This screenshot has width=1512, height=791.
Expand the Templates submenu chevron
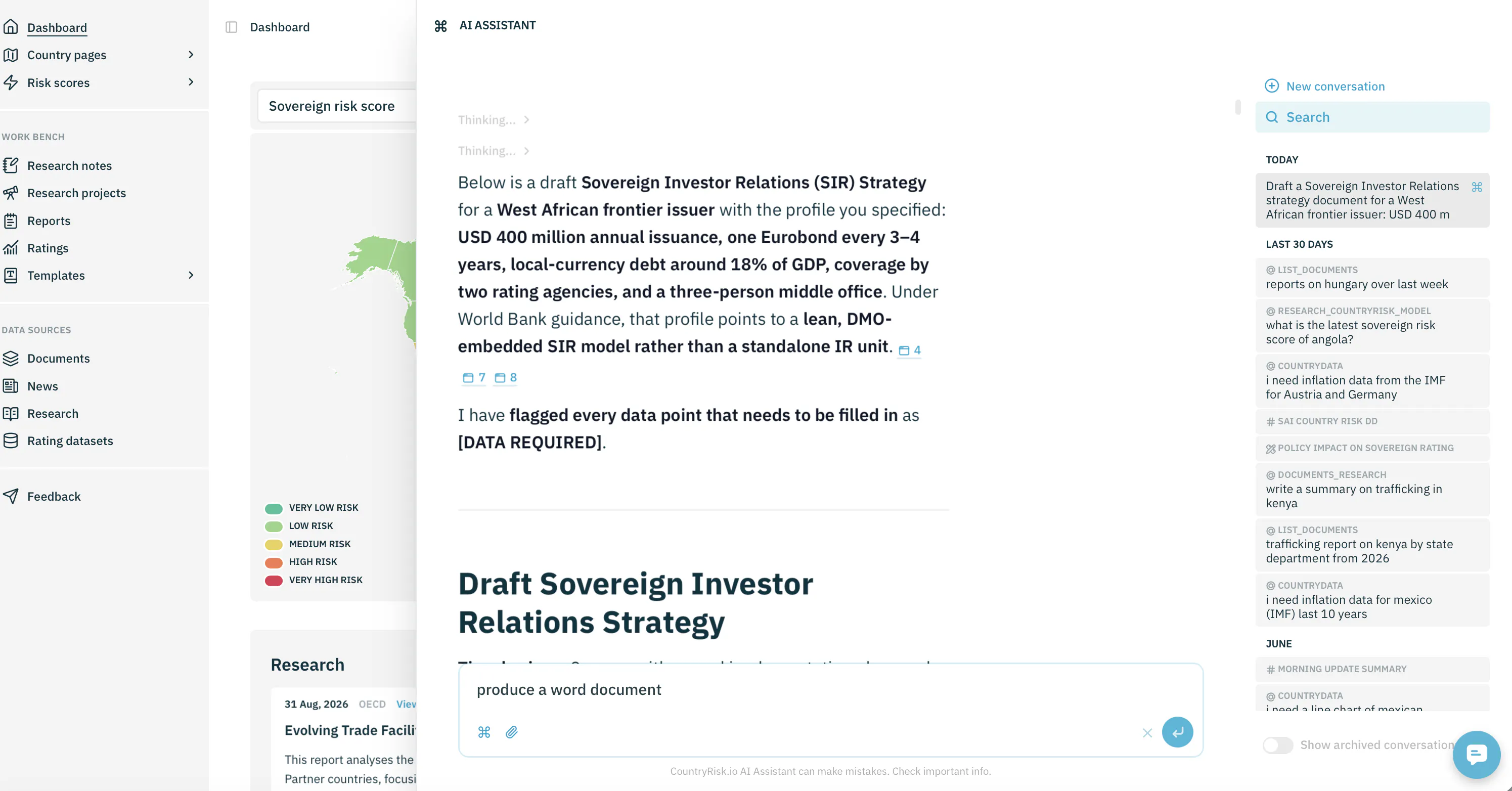(x=191, y=275)
